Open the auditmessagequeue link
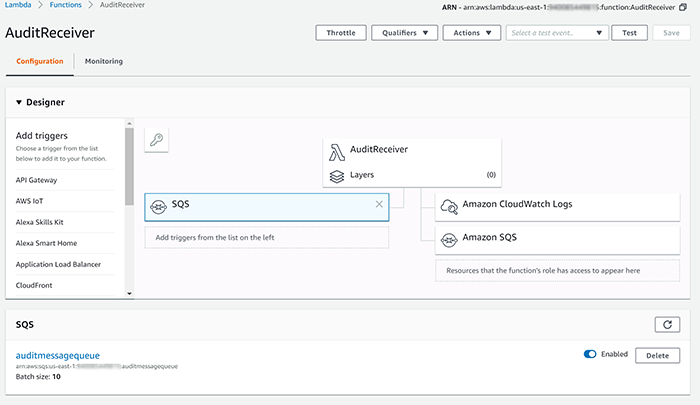Image resolution: width=700 pixels, height=405 pixels. click(x=58, y=355)
